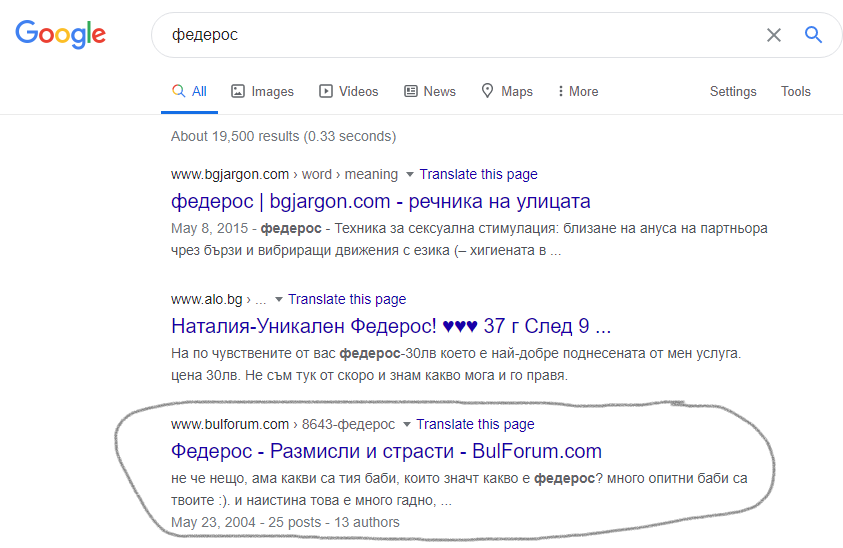The width and height of the screenshot is (843, 548).
Task: Expand the dropdown arrow next to bgjargon.com URL
Action: tap(410, 174)
